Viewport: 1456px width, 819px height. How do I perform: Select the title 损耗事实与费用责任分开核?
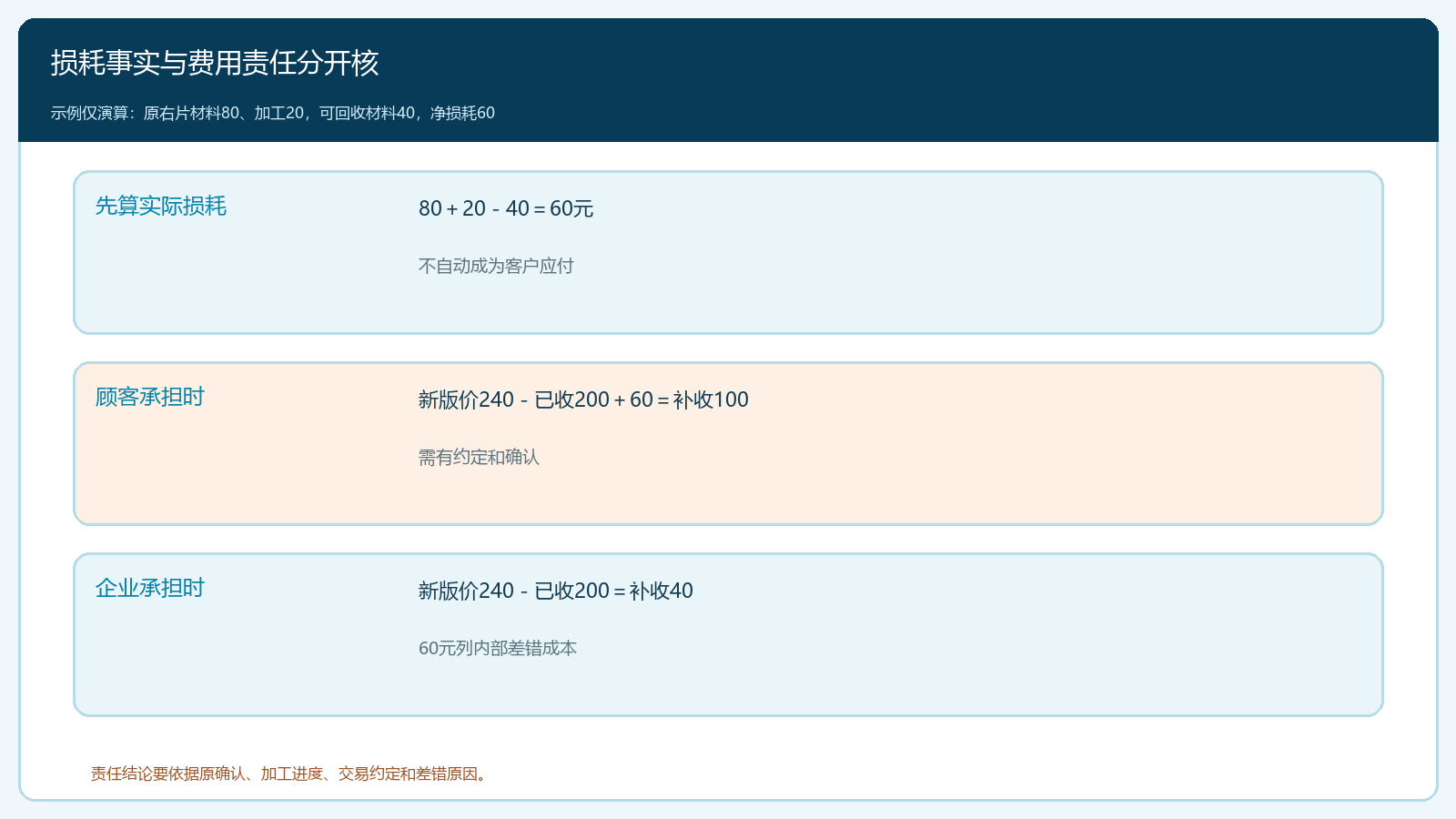215,63
